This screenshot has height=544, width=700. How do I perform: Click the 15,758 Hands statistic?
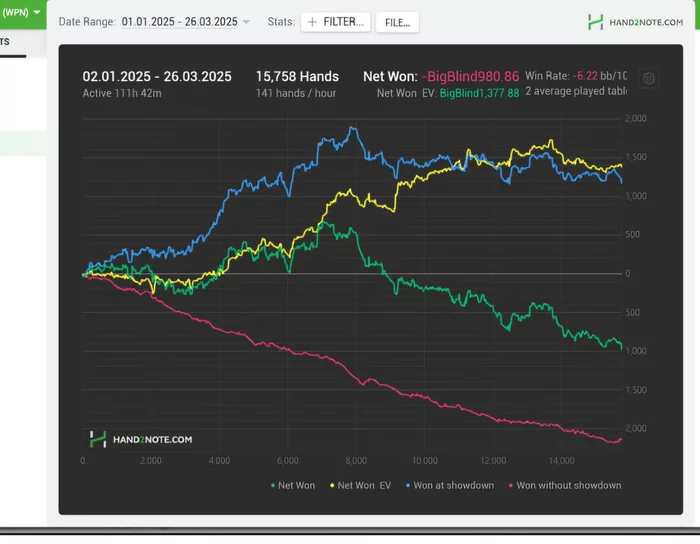[297, 76]
